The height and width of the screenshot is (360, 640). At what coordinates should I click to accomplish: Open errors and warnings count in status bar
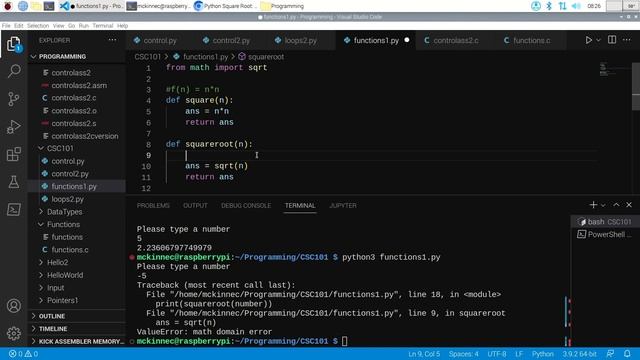[x=23, y=354]
